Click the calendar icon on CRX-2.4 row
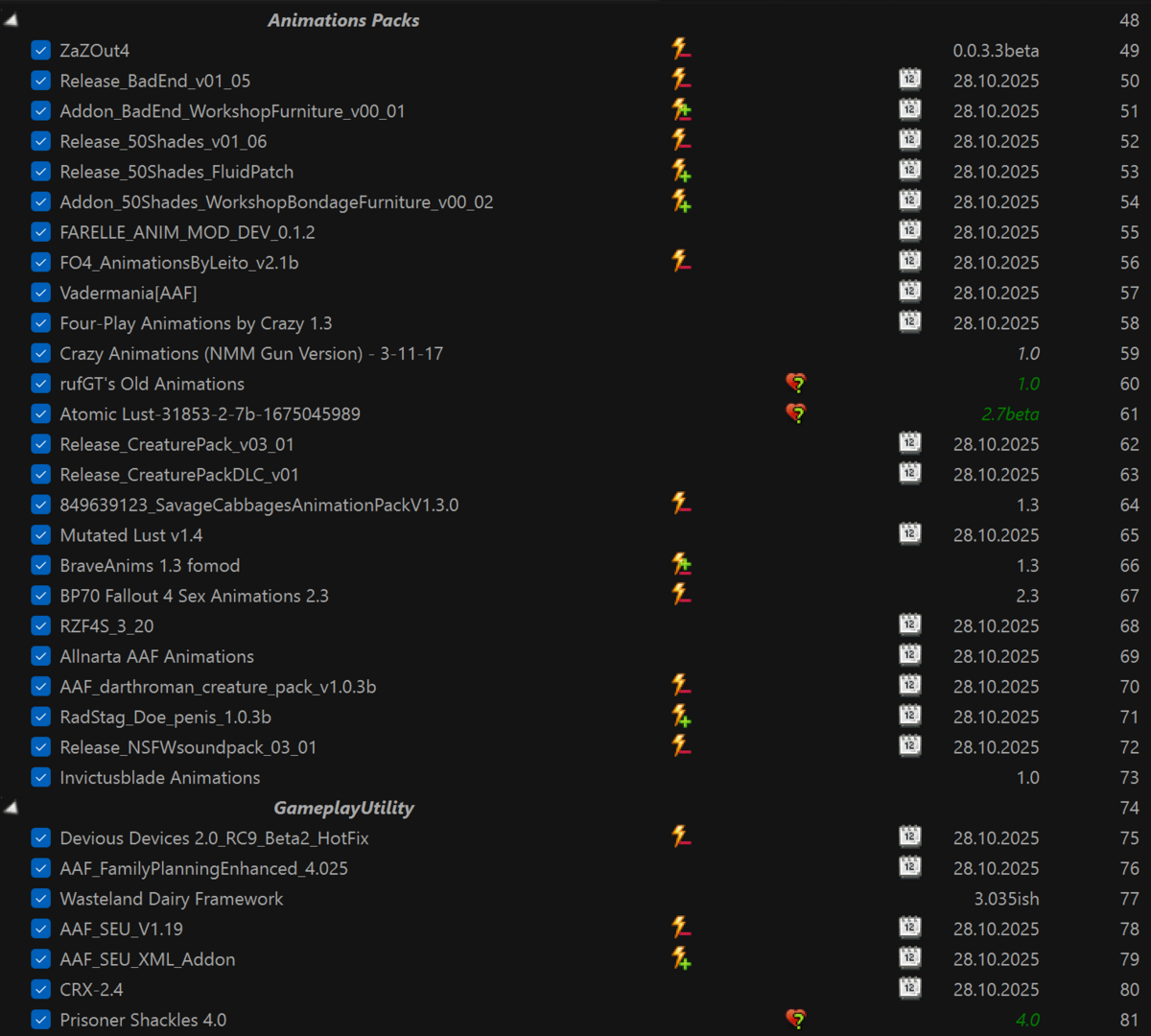Image resolution: width=1151 pixels, height=1036 pixels. pyautogui.click(x=909, y=988)
